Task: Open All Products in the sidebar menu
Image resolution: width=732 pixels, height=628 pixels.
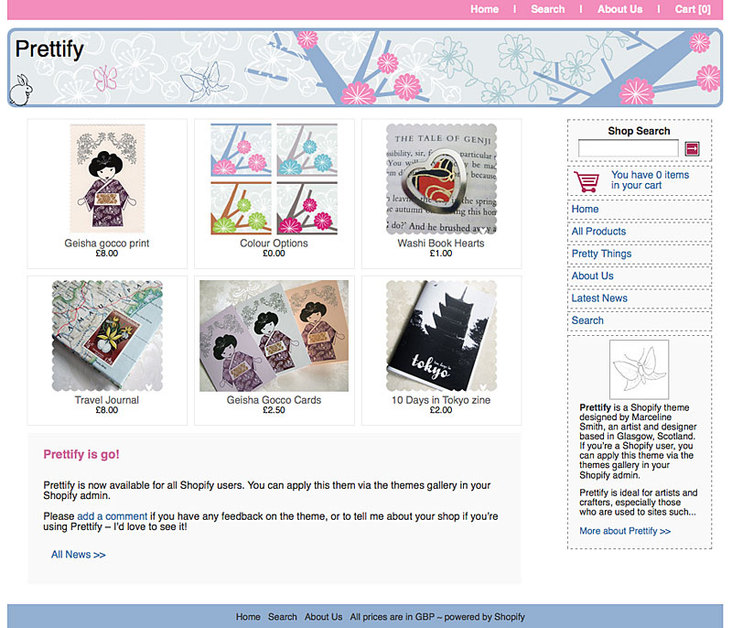Action: (x=598, y=232)
